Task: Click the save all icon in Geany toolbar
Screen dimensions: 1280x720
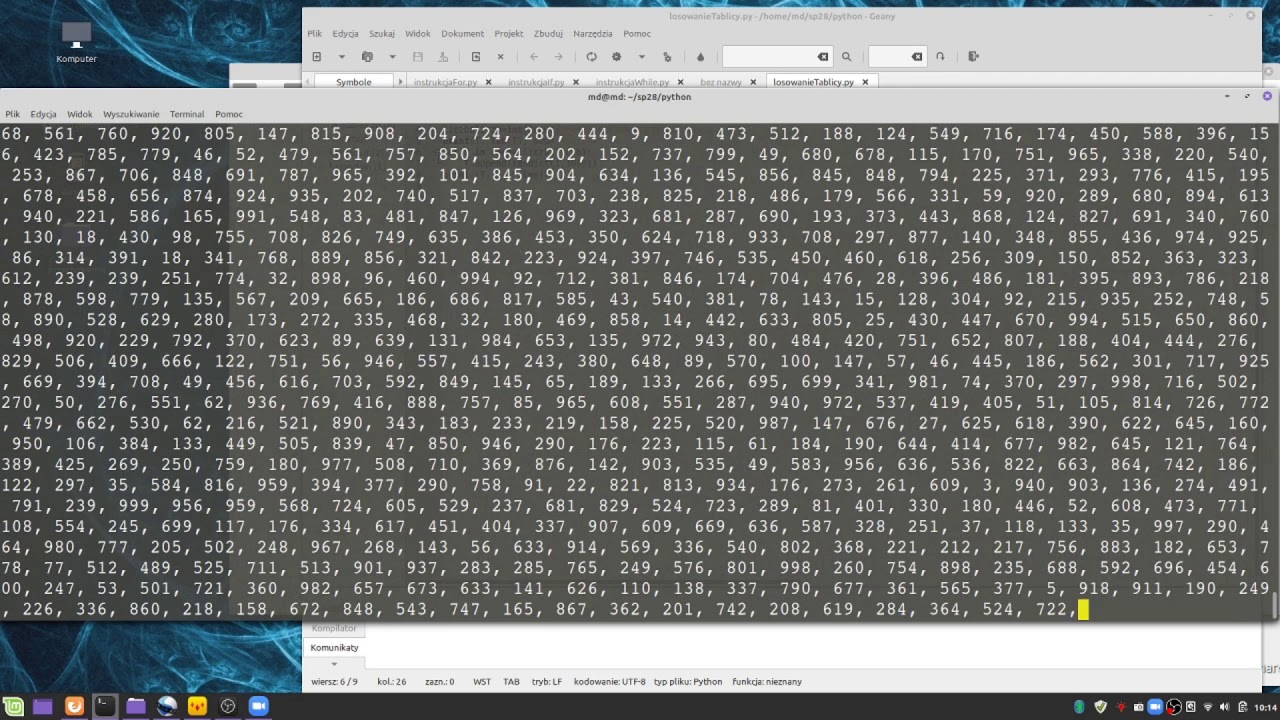Action: (x=443, y=57)
